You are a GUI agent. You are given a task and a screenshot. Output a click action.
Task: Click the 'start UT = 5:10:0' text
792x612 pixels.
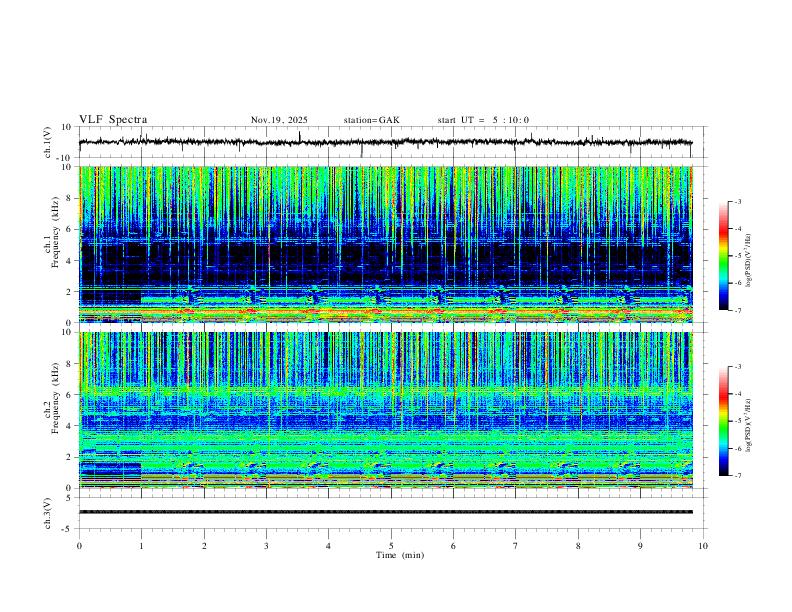coord(483,120)
